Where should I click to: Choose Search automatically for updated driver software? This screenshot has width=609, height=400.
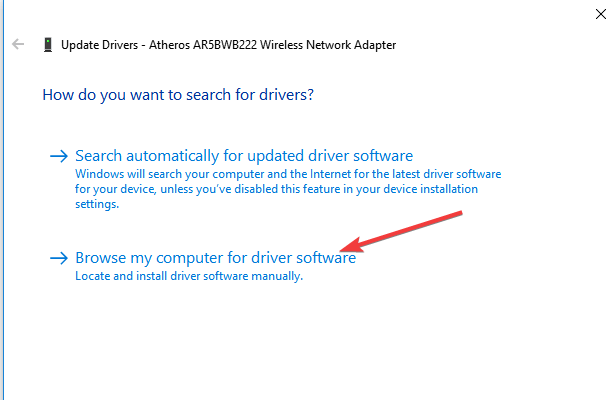[x=244, y=156]
